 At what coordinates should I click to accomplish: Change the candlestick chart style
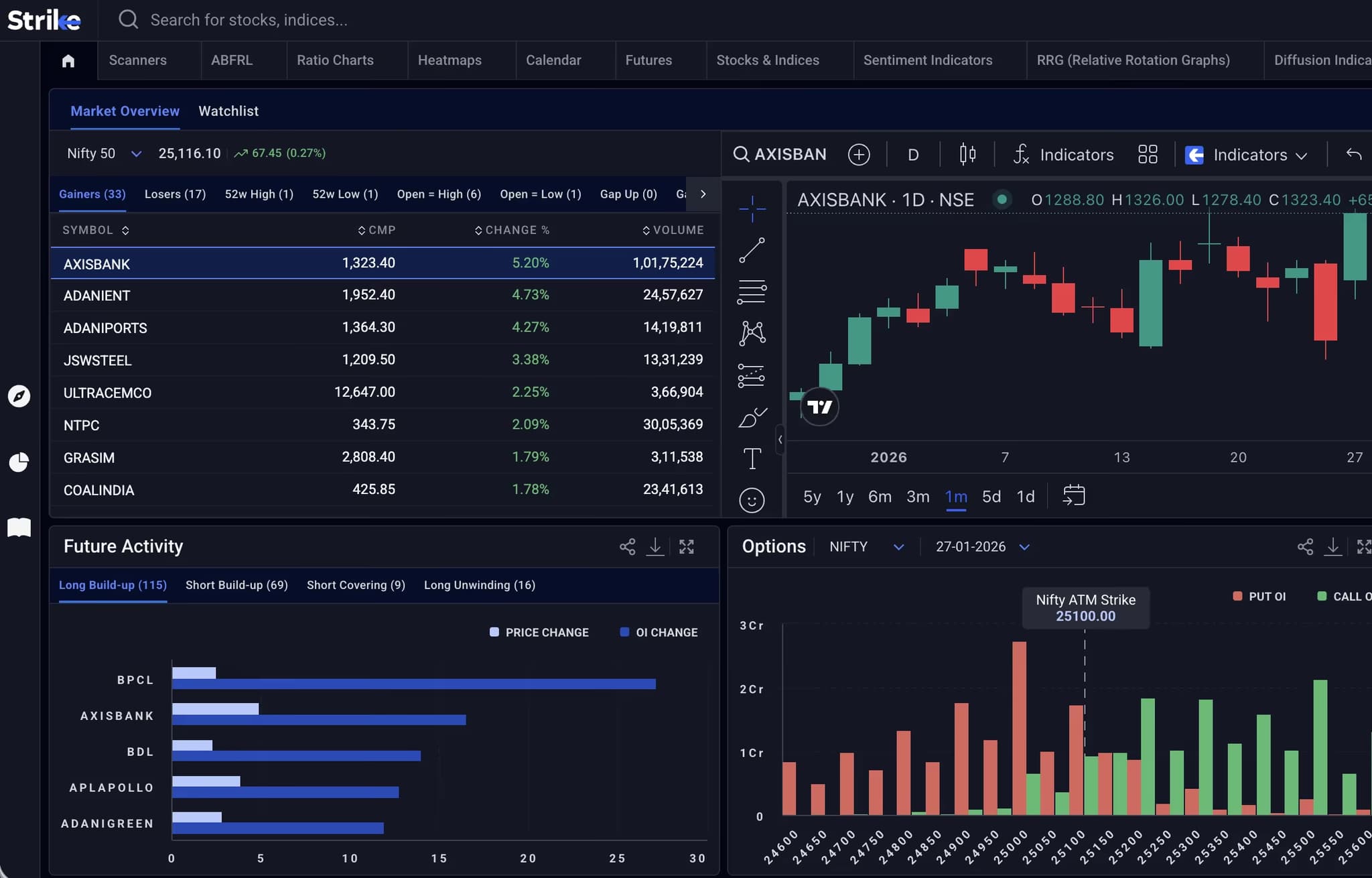(967, 155)
